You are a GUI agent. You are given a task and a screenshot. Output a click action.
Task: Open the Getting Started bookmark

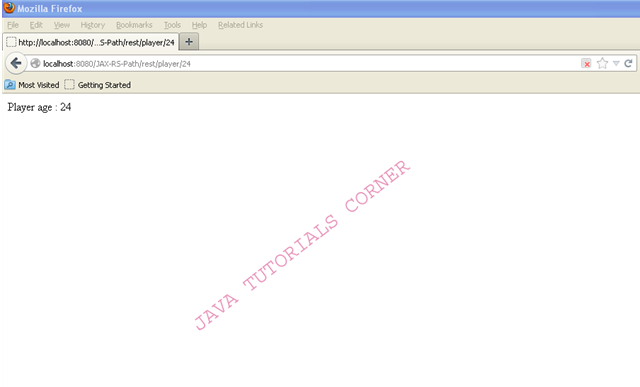(x=98, y=85)
